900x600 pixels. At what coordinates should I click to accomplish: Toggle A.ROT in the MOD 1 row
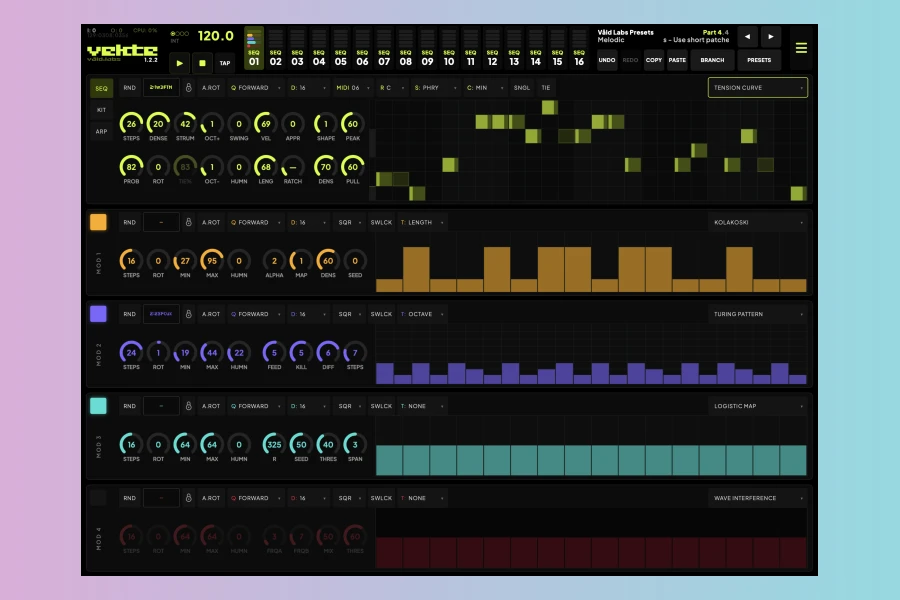point(211,222)
